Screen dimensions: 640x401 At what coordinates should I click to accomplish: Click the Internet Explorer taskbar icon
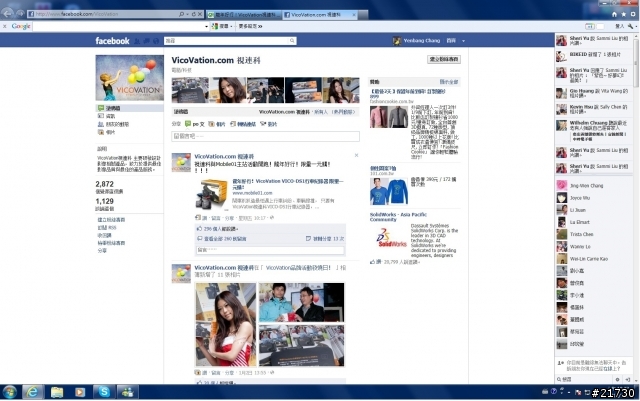[33, 392]
